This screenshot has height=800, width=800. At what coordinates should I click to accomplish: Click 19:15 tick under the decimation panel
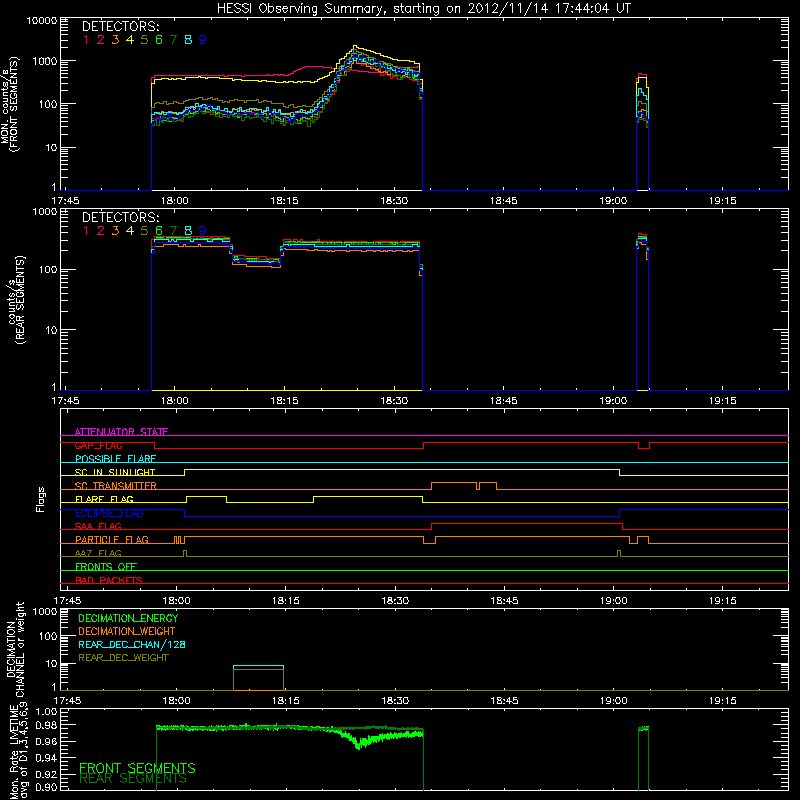pos(722,701)
